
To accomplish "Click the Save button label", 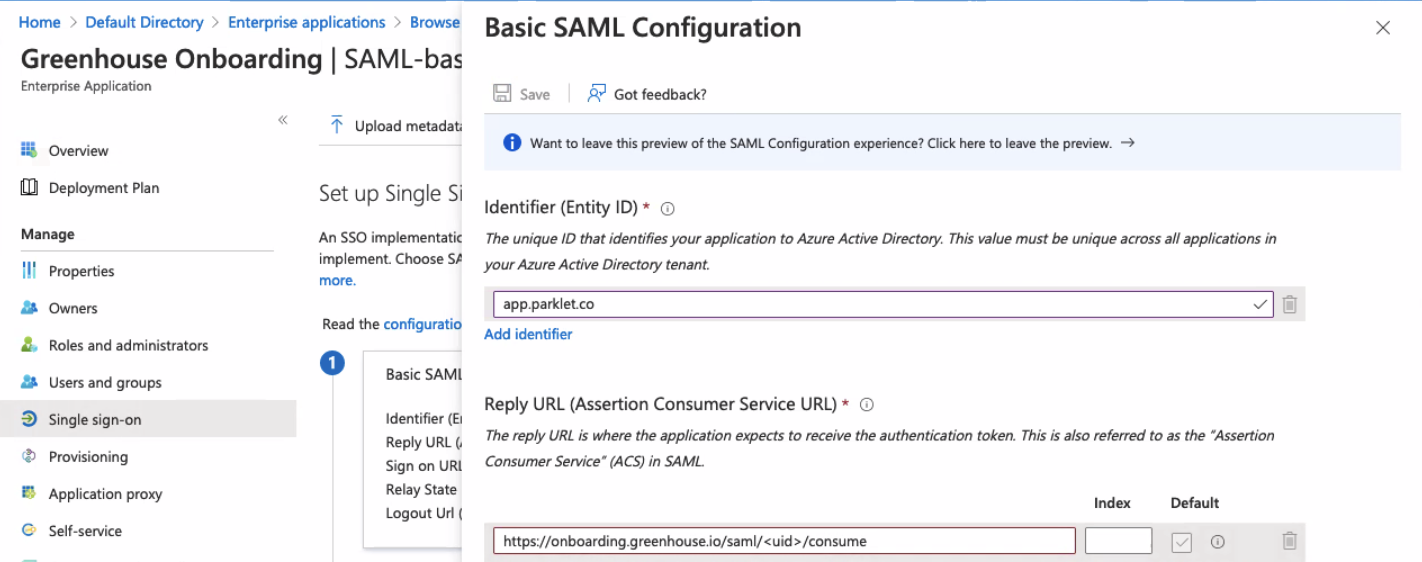I will point(535,94).
